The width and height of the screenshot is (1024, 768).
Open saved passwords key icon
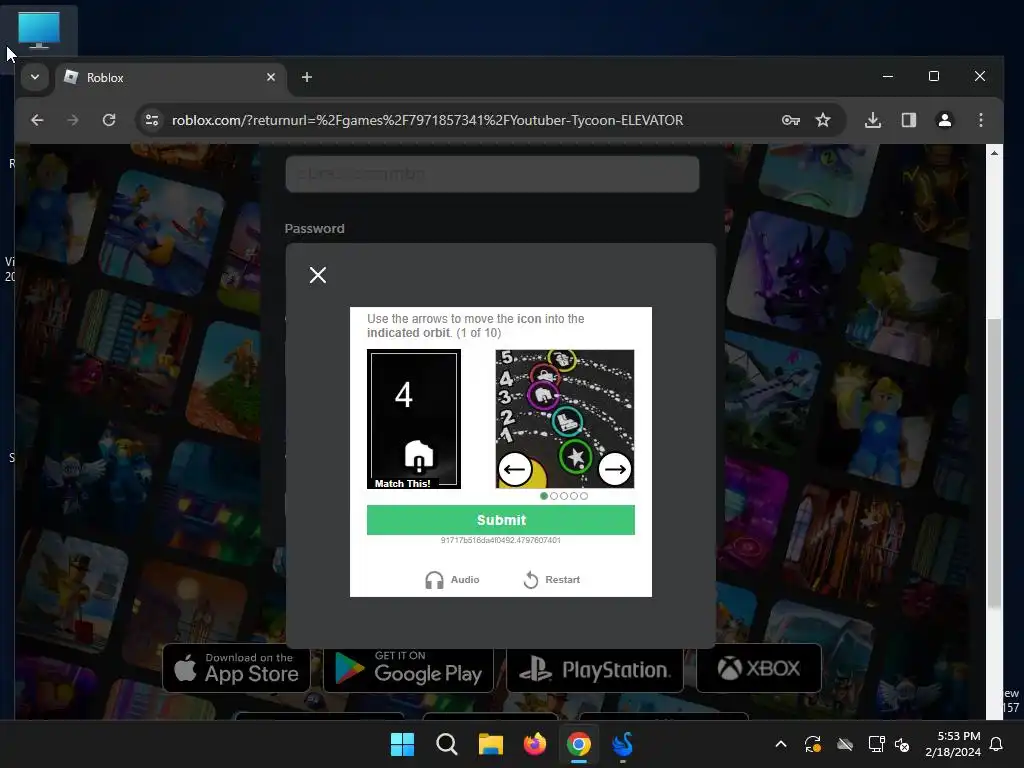point(790,120)
